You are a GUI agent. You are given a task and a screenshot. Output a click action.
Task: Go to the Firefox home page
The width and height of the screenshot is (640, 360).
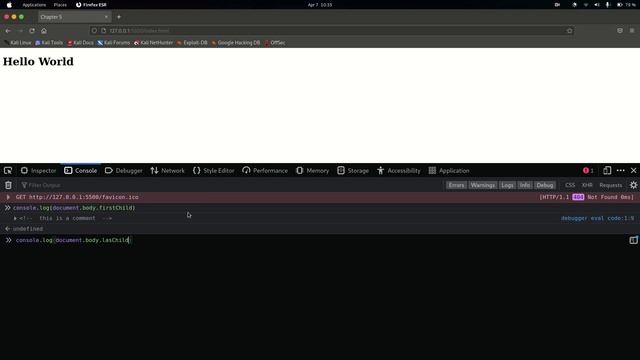[44, 31]
